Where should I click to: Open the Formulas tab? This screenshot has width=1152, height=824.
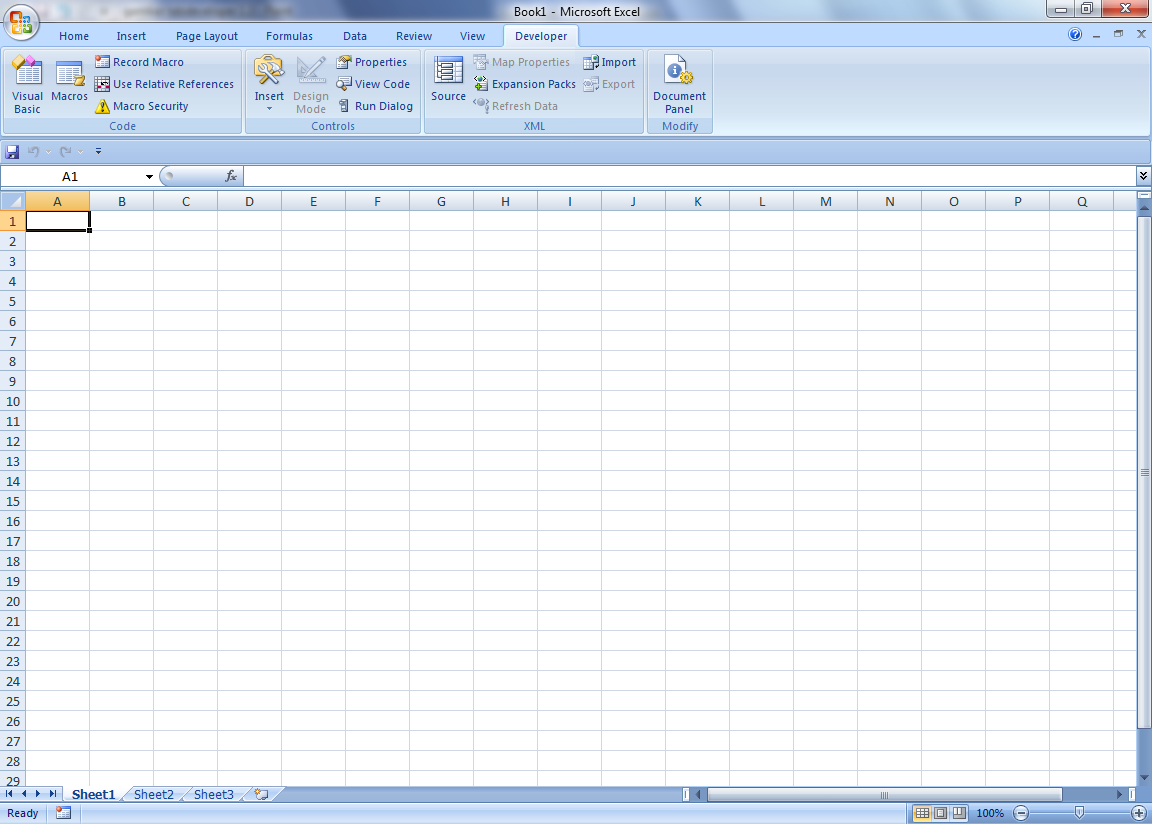pos(289,36)
